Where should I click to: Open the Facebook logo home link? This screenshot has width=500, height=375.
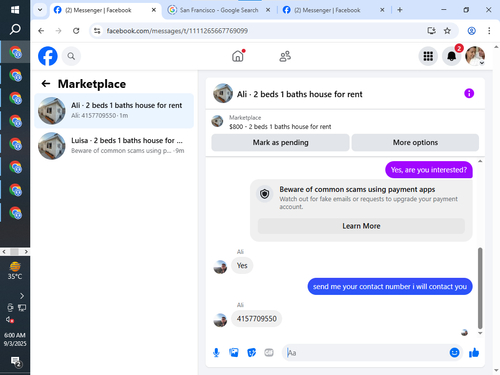pyautogui.click(x=48, y=56)
